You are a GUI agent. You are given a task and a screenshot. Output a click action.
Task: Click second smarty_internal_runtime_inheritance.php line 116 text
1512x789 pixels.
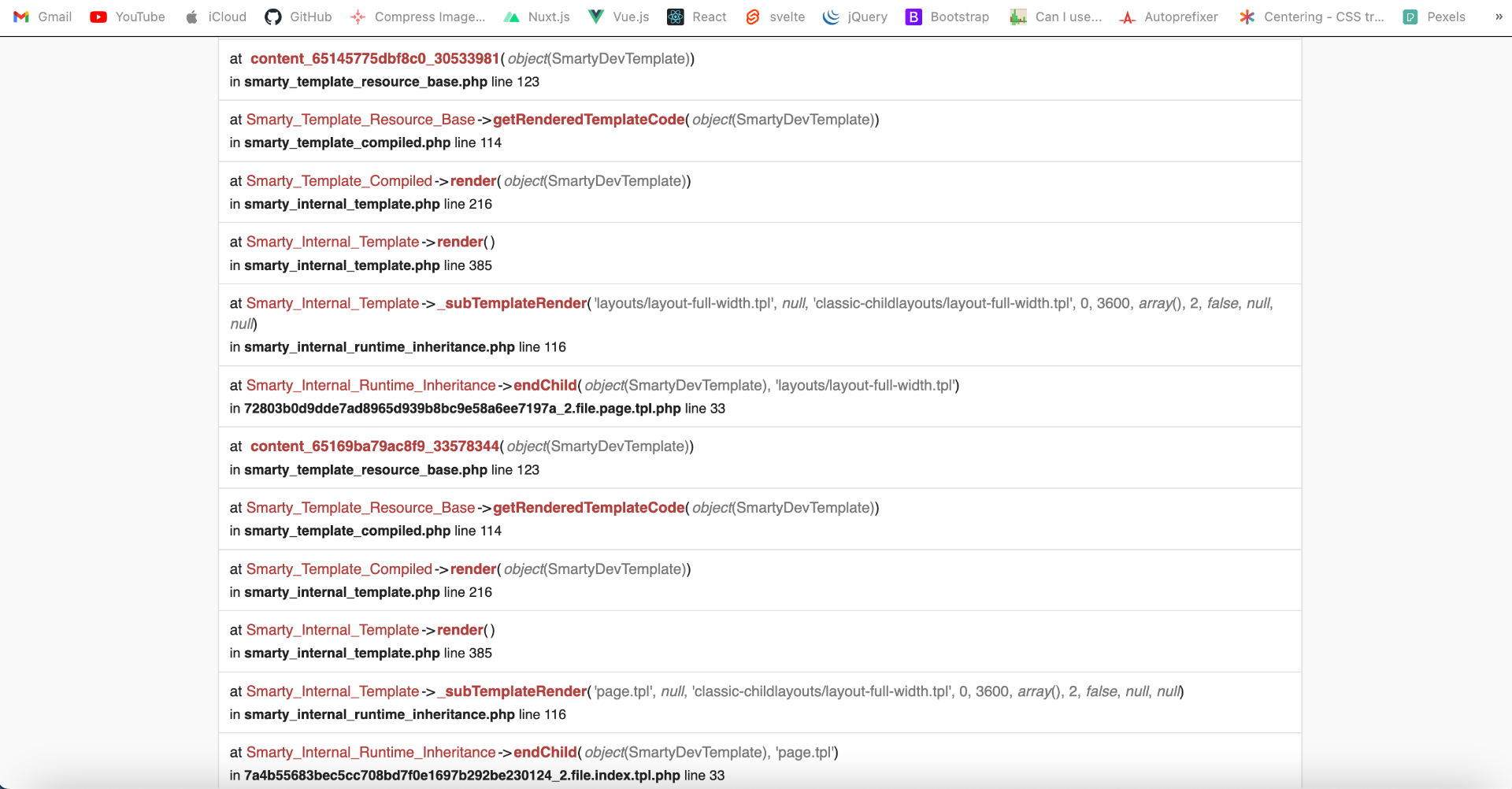click(405, 715)
